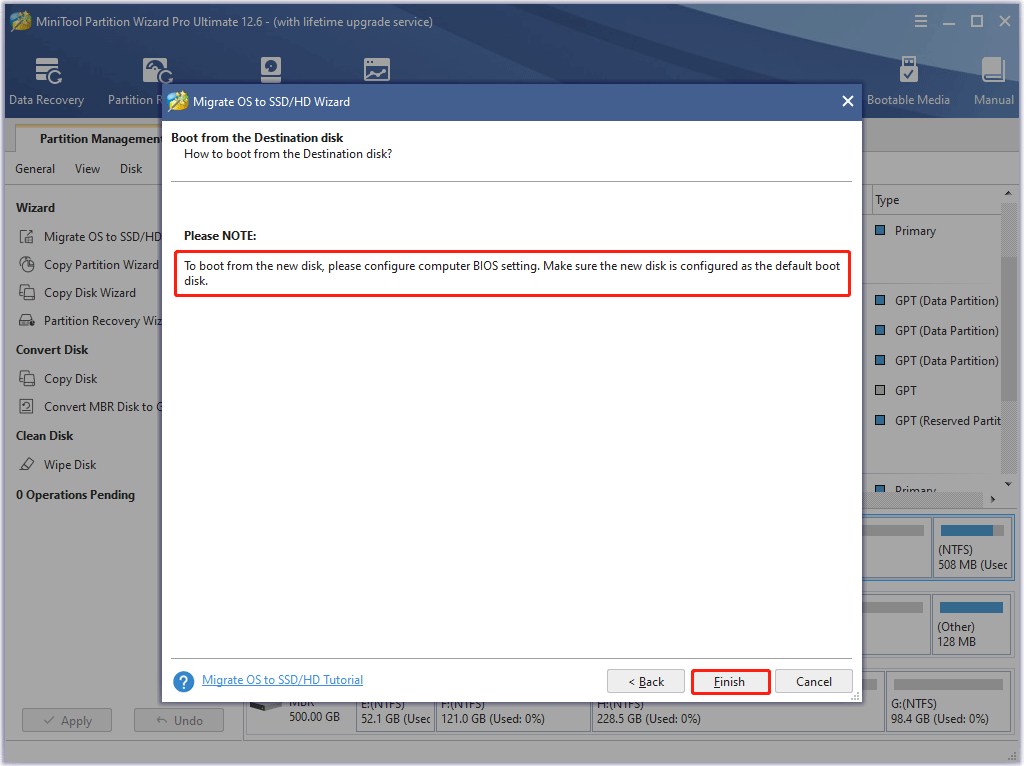Click the 'Boot from the Destination disk' heading
Viewport: 1026px width, 766px height.
pyautogui.click(x=257, y=138)
